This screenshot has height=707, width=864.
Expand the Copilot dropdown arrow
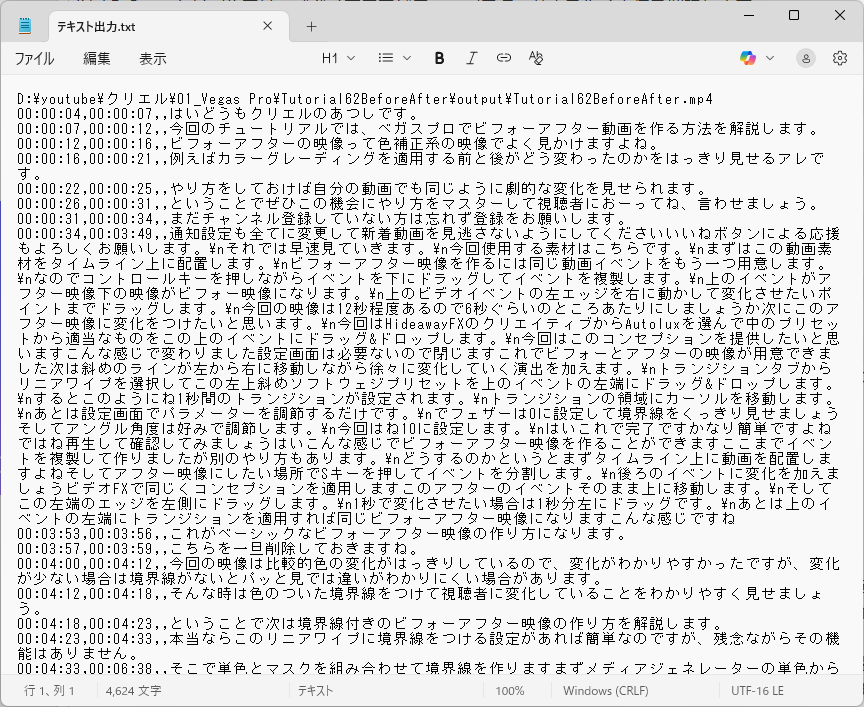tap(770, 58)
